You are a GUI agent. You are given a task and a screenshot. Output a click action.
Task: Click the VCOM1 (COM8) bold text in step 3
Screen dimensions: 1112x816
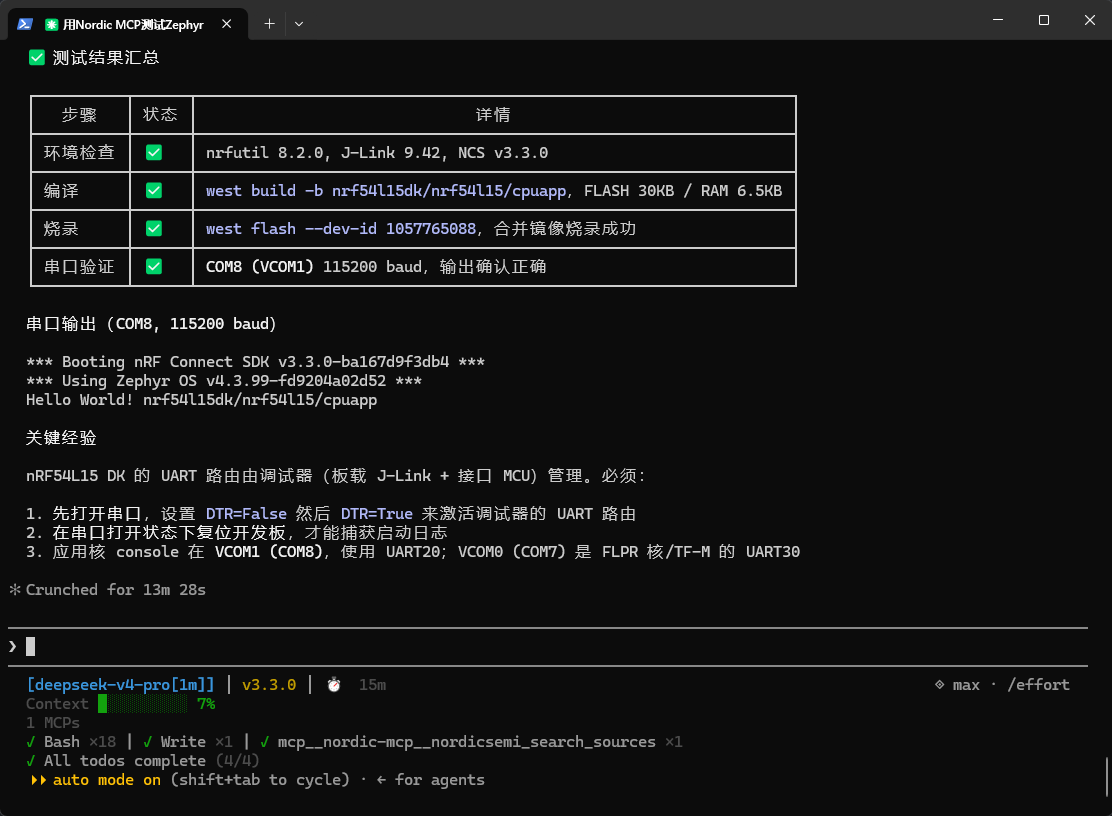point(269,552)
